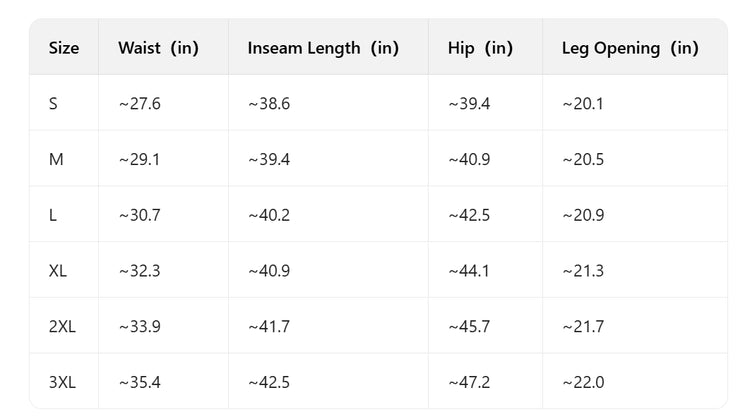The height and width of the screenshot is (419, 750).
Task: Click the size L row label
Action: point(53,215)
